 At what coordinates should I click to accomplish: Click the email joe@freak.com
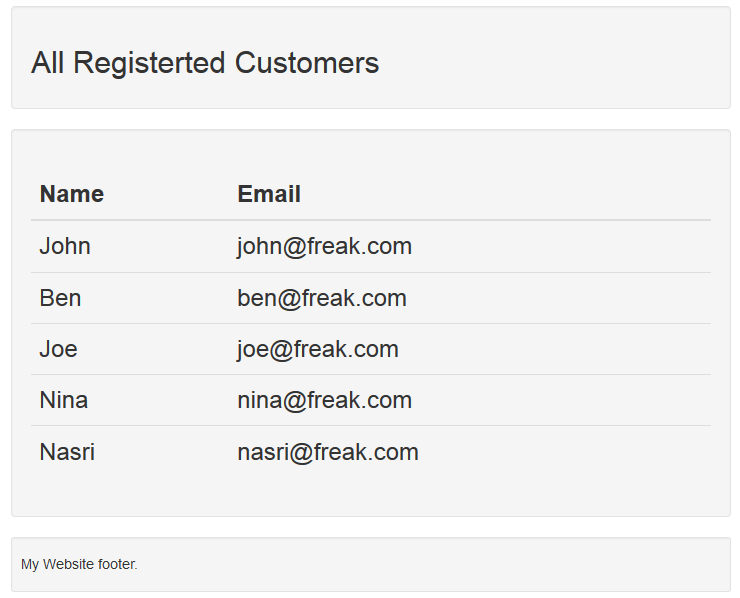318,349
